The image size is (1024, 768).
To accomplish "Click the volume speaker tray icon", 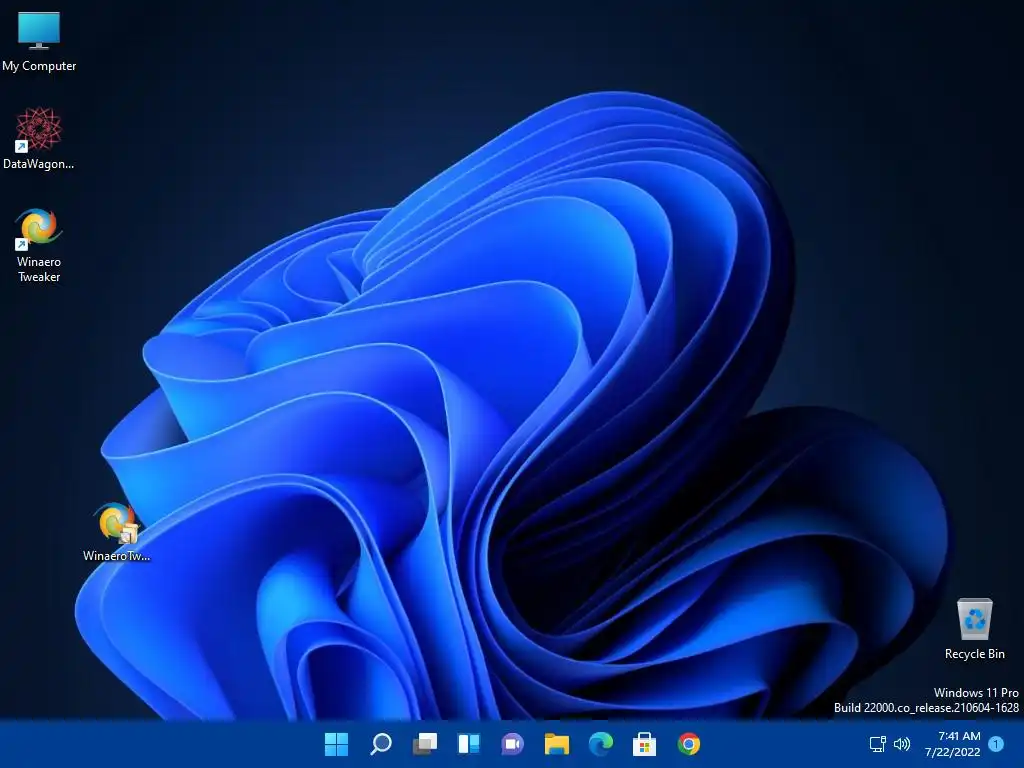I will 902,744.
